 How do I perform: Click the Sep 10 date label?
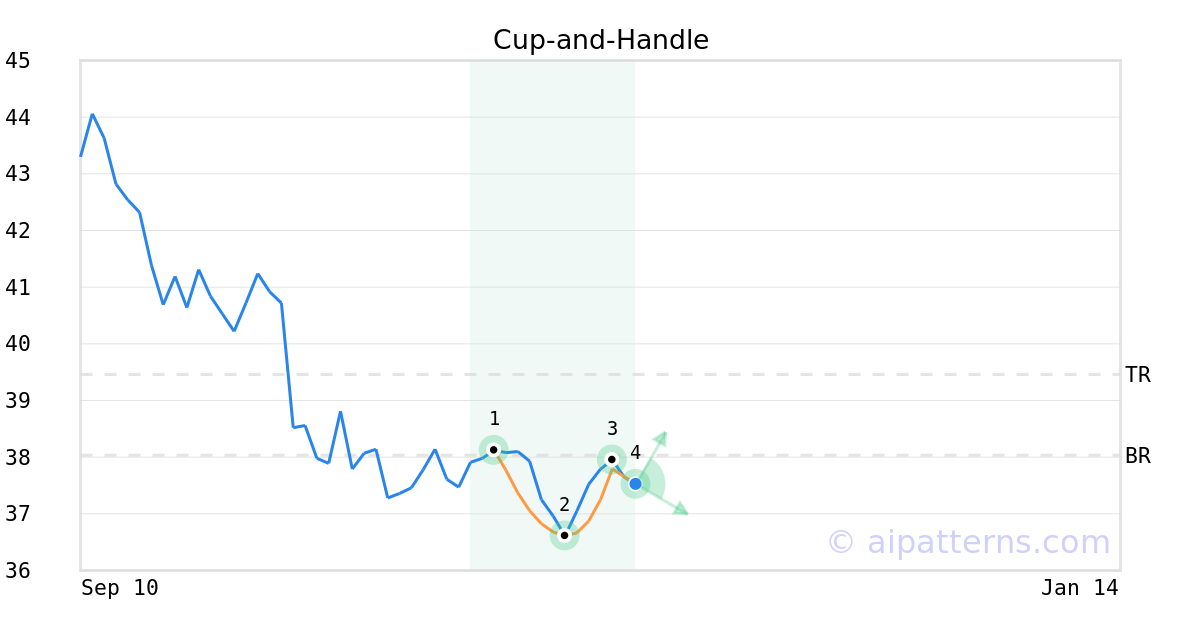120,588
